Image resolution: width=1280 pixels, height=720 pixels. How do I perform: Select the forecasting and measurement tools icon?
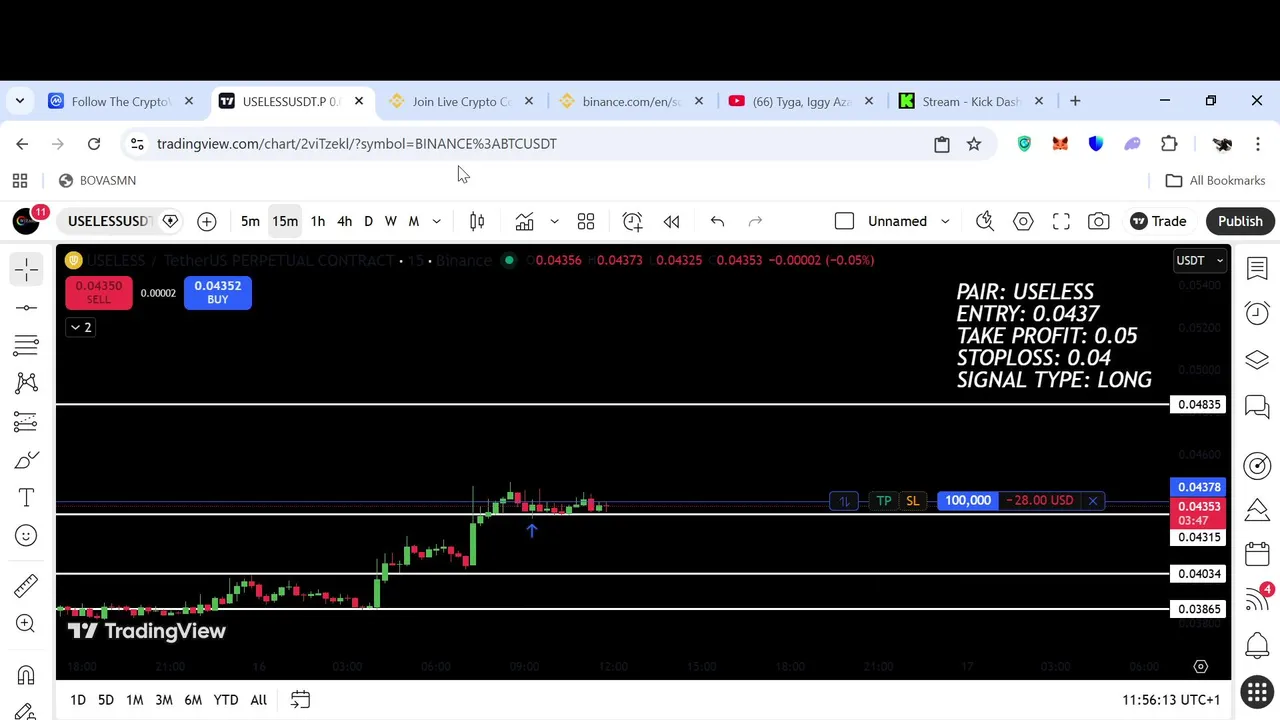(x=26, y=422)
